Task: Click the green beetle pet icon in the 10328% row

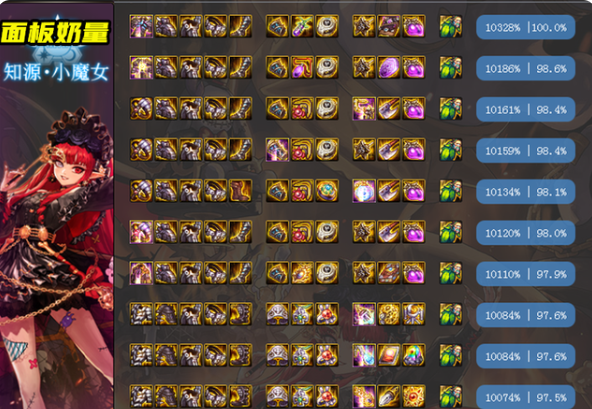Action: 451,26
